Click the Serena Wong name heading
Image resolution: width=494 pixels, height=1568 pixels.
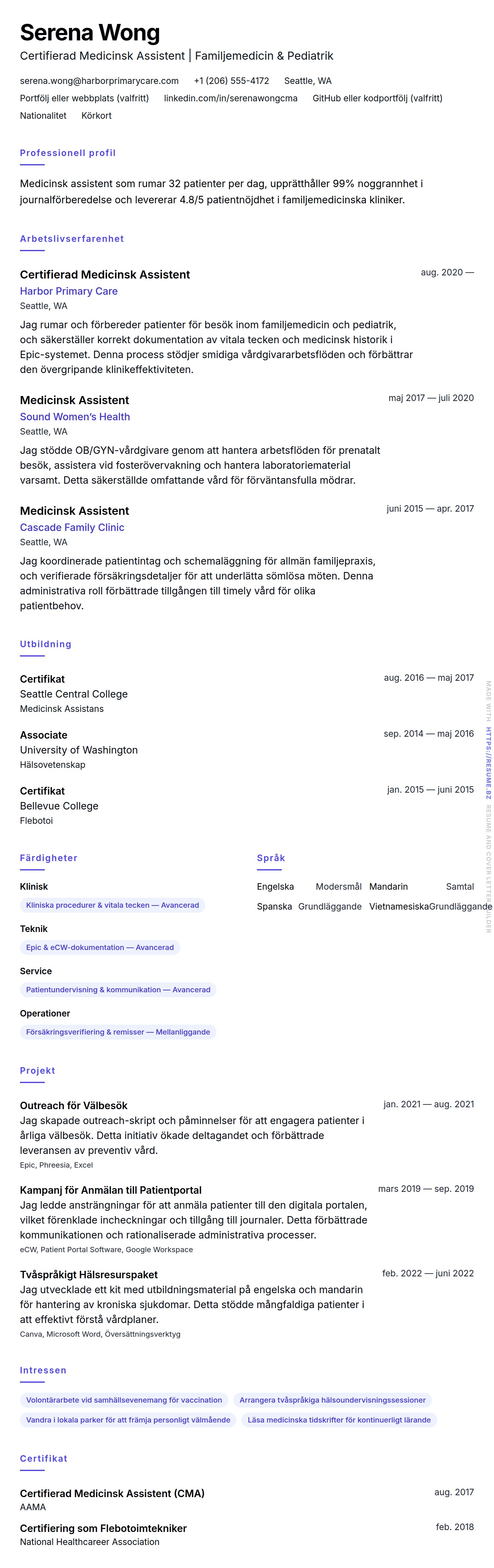[90, 33]
